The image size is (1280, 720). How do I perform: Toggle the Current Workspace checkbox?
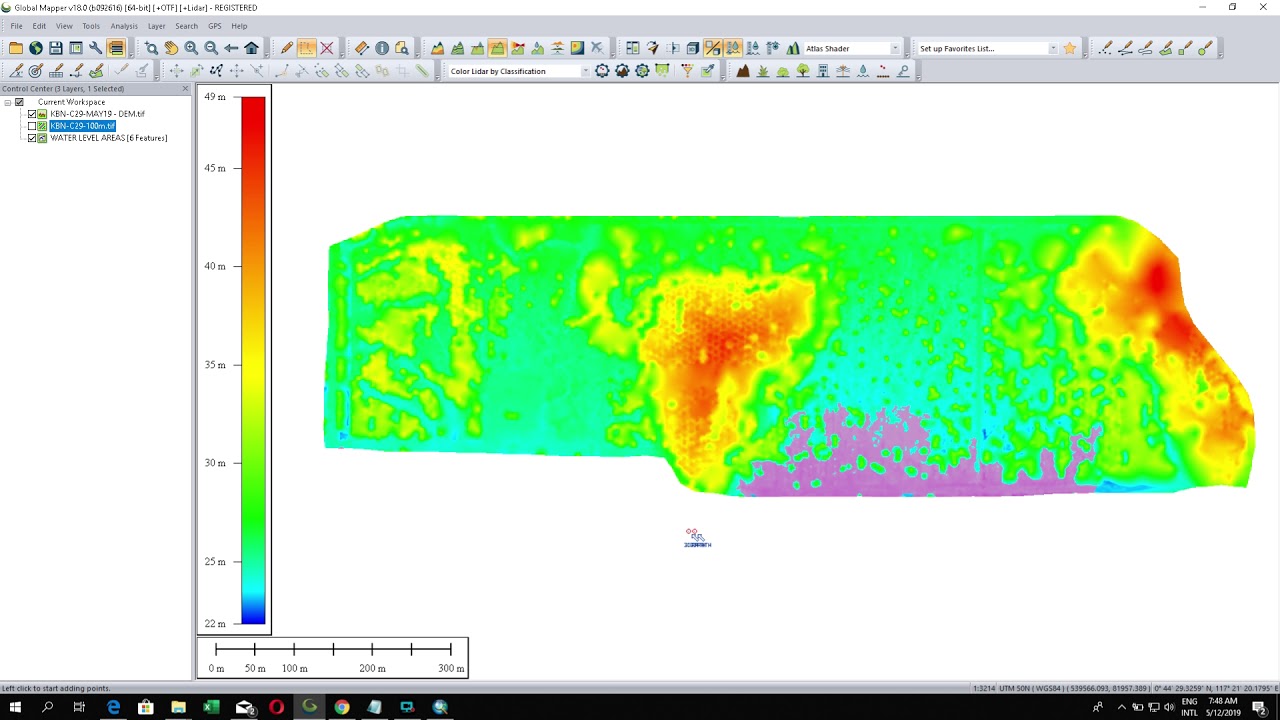pos(19,102)
